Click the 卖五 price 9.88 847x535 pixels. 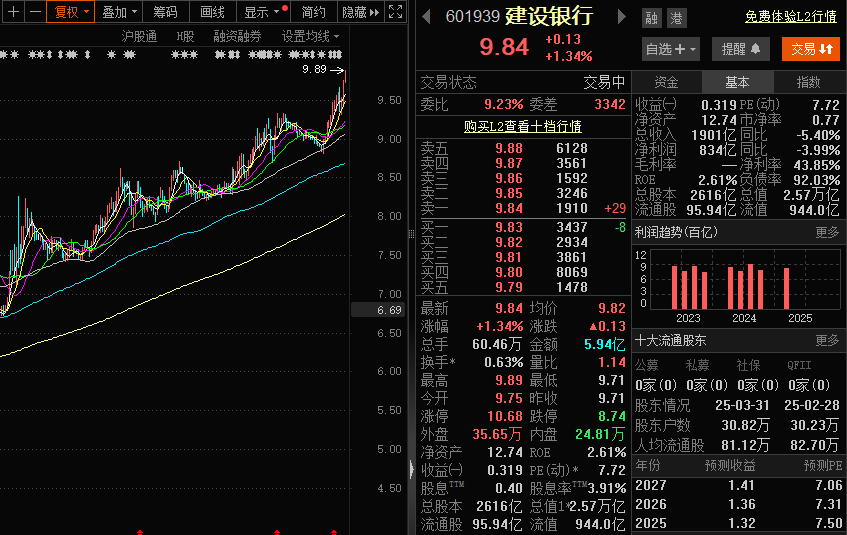[x=509, y=148]
